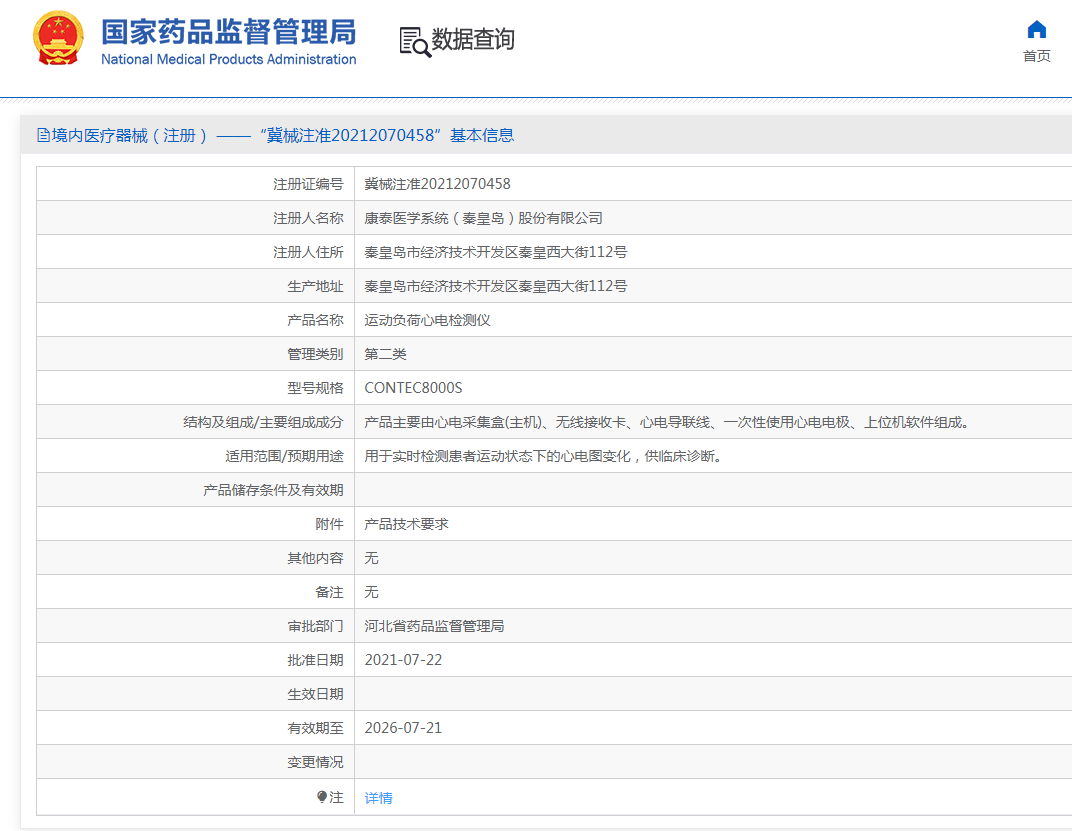Image resolution: width=1072 pixels, height=831 pixels.
Task: Click the document icon beside 境内医疗器械
Action: pyautogui.click(x=43, y=135)
